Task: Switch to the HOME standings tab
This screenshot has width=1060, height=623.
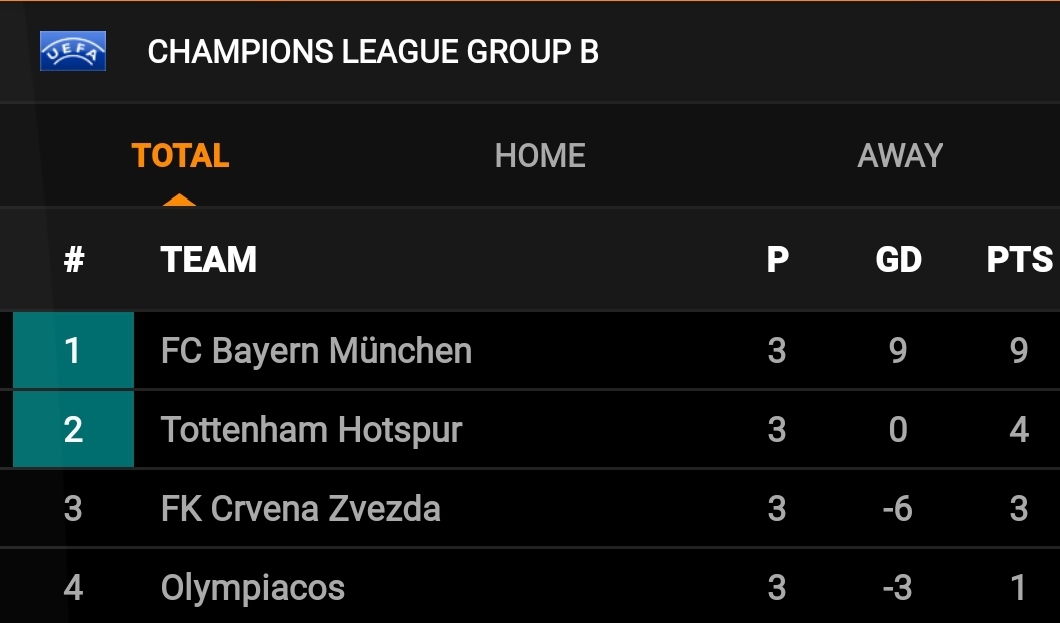Action: [539, 155]
